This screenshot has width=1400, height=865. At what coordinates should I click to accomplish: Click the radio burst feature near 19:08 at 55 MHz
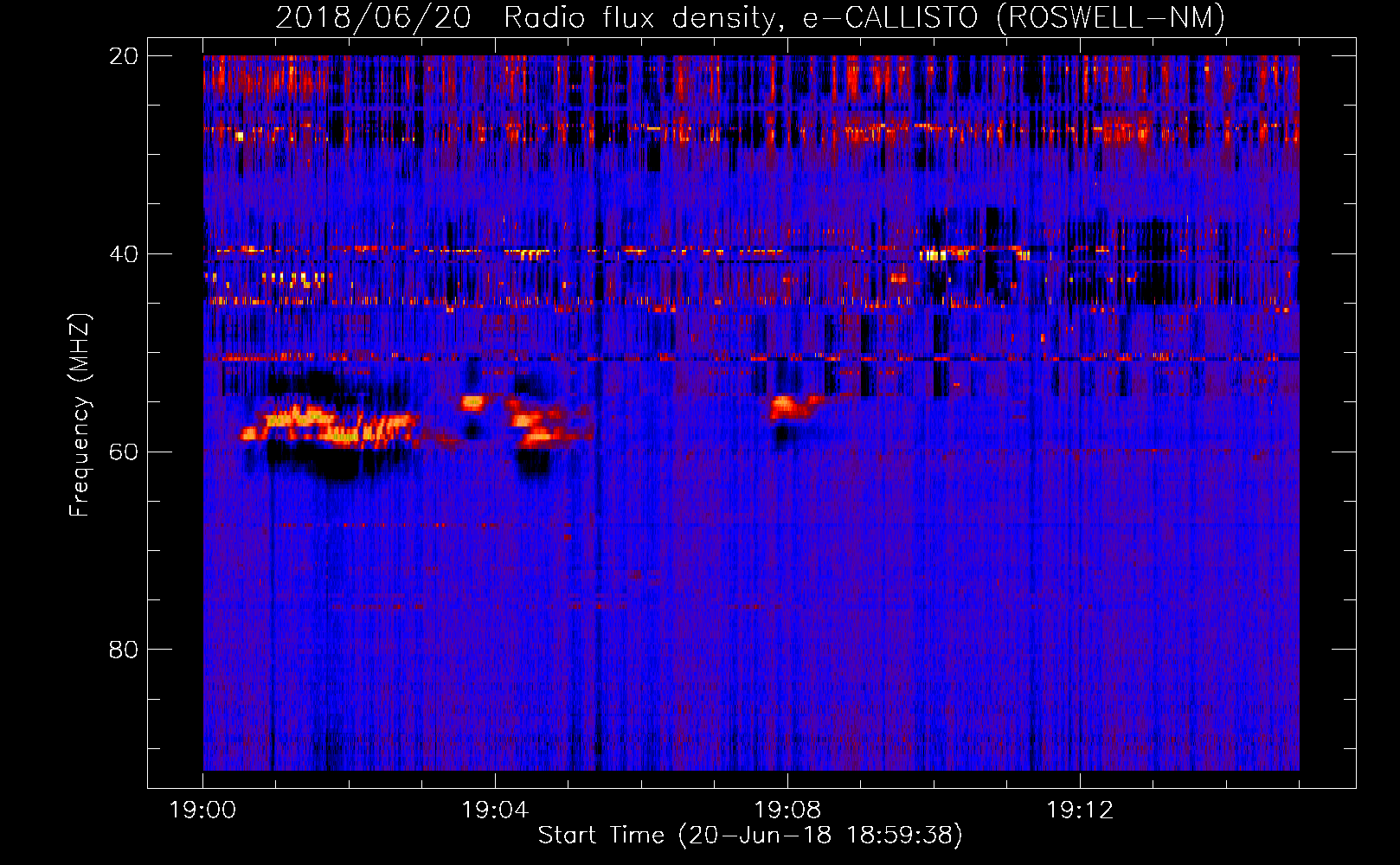click(796, 406)
